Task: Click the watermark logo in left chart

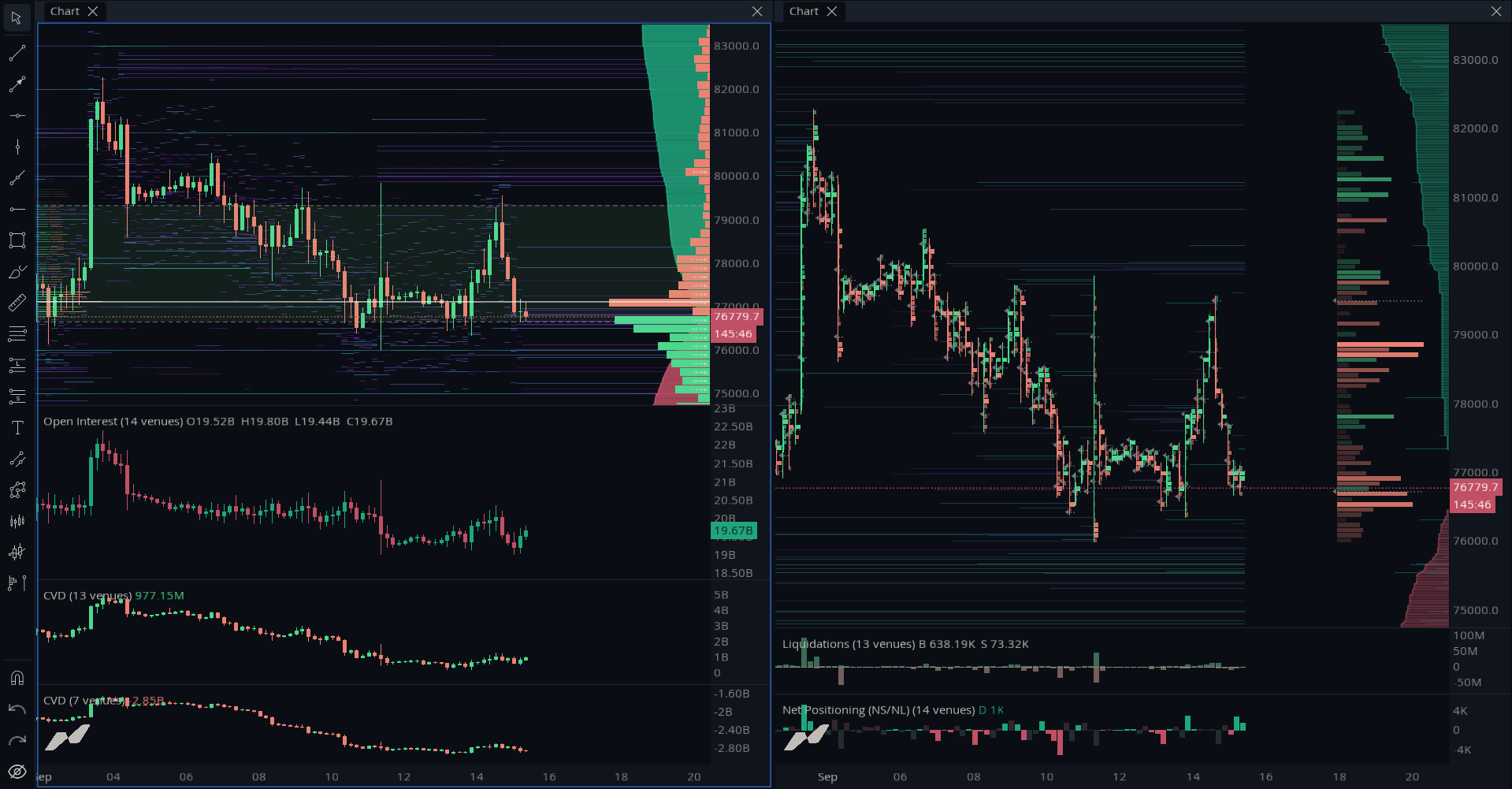Action: (x=67, y=739)
